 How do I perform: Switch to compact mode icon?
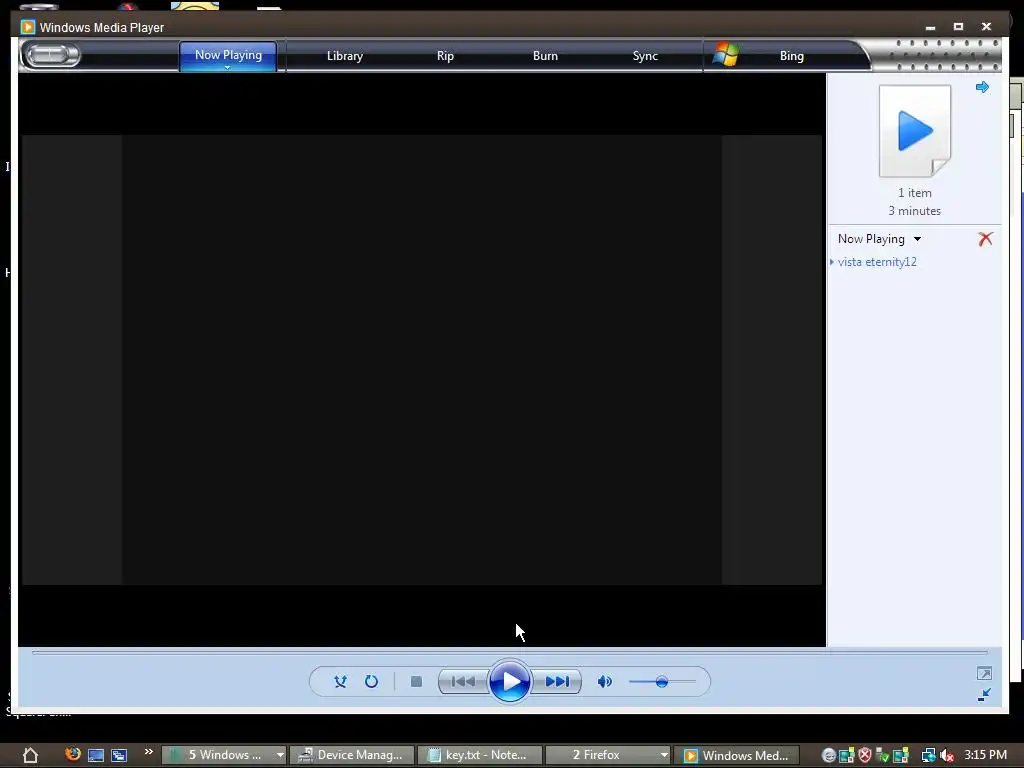(984, 695)
